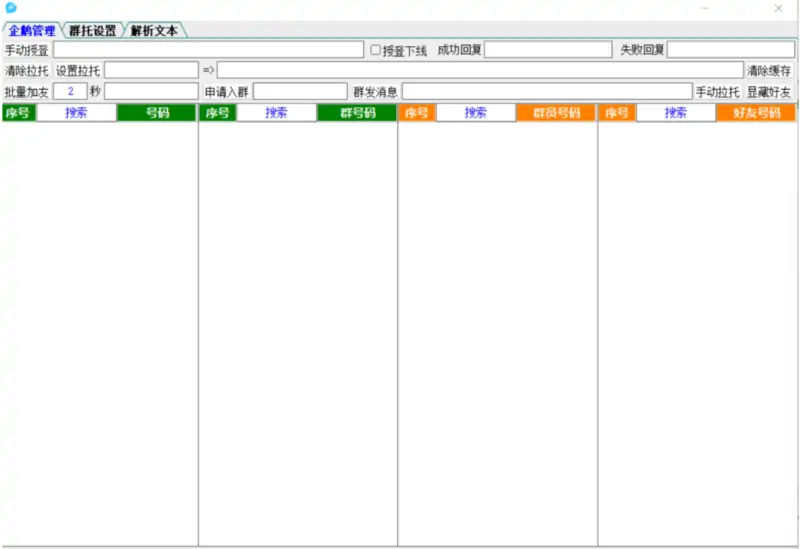Screen dimensions: 800x549
Task: Focus the 成功回复 text field
Action: (x=547, y=50)
